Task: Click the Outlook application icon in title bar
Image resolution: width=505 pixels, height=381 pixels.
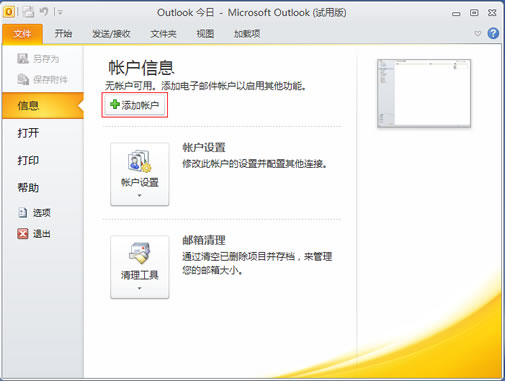Action: [9, 12]
